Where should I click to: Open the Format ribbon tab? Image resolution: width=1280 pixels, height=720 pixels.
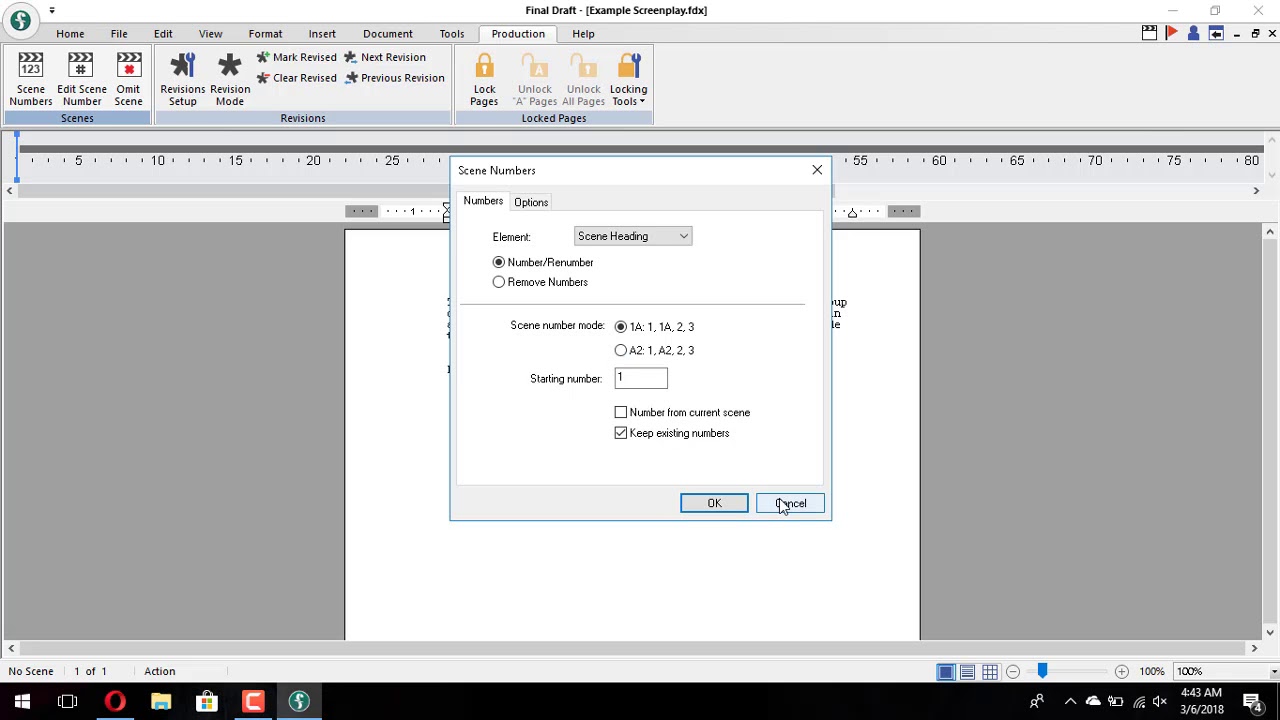(265, 34)
